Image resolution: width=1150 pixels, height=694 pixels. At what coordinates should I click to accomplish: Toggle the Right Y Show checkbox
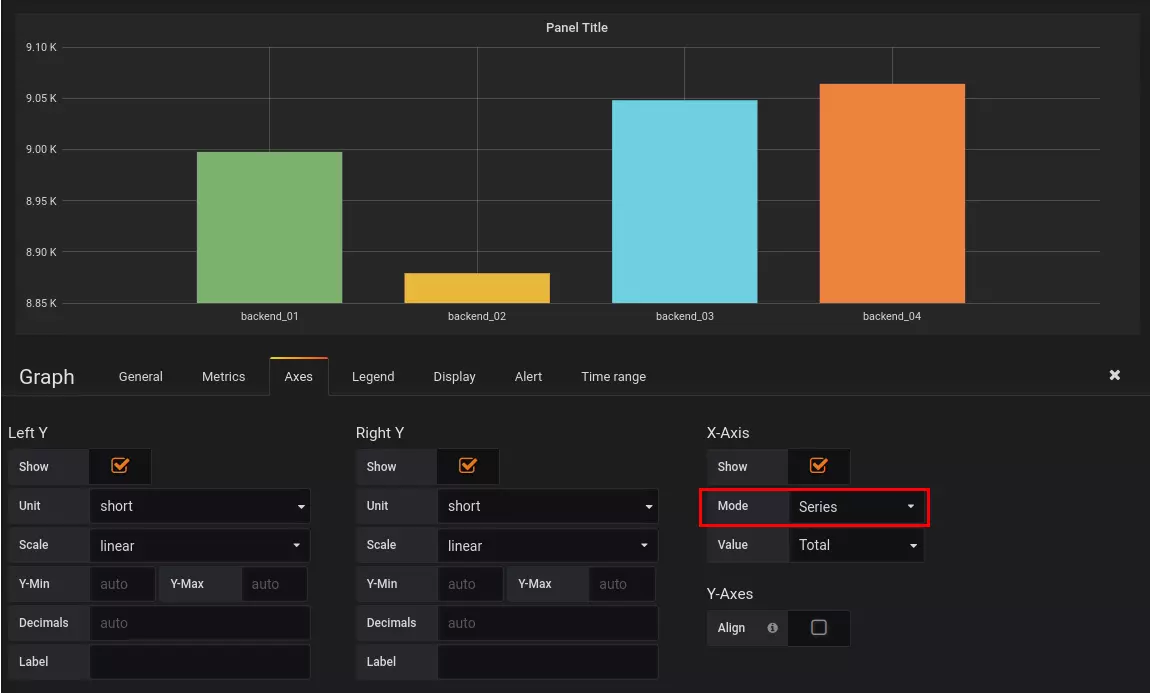pyautogui.click(x=467, y=466)
